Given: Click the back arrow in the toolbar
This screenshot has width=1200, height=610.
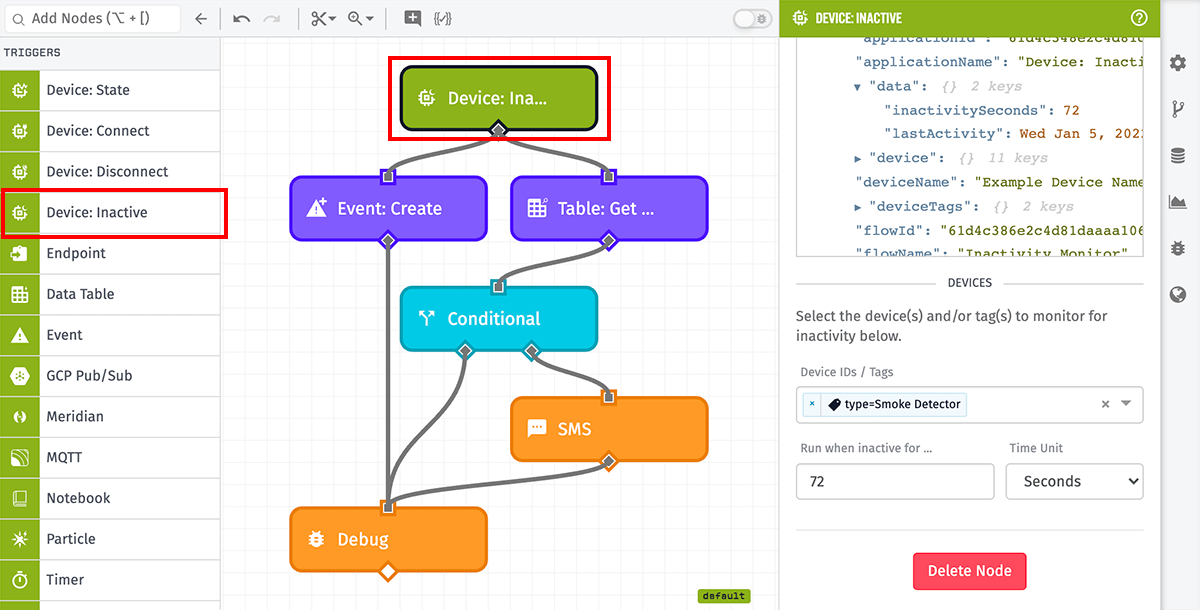Looking at the screenshot, I should tap(201, 18).
